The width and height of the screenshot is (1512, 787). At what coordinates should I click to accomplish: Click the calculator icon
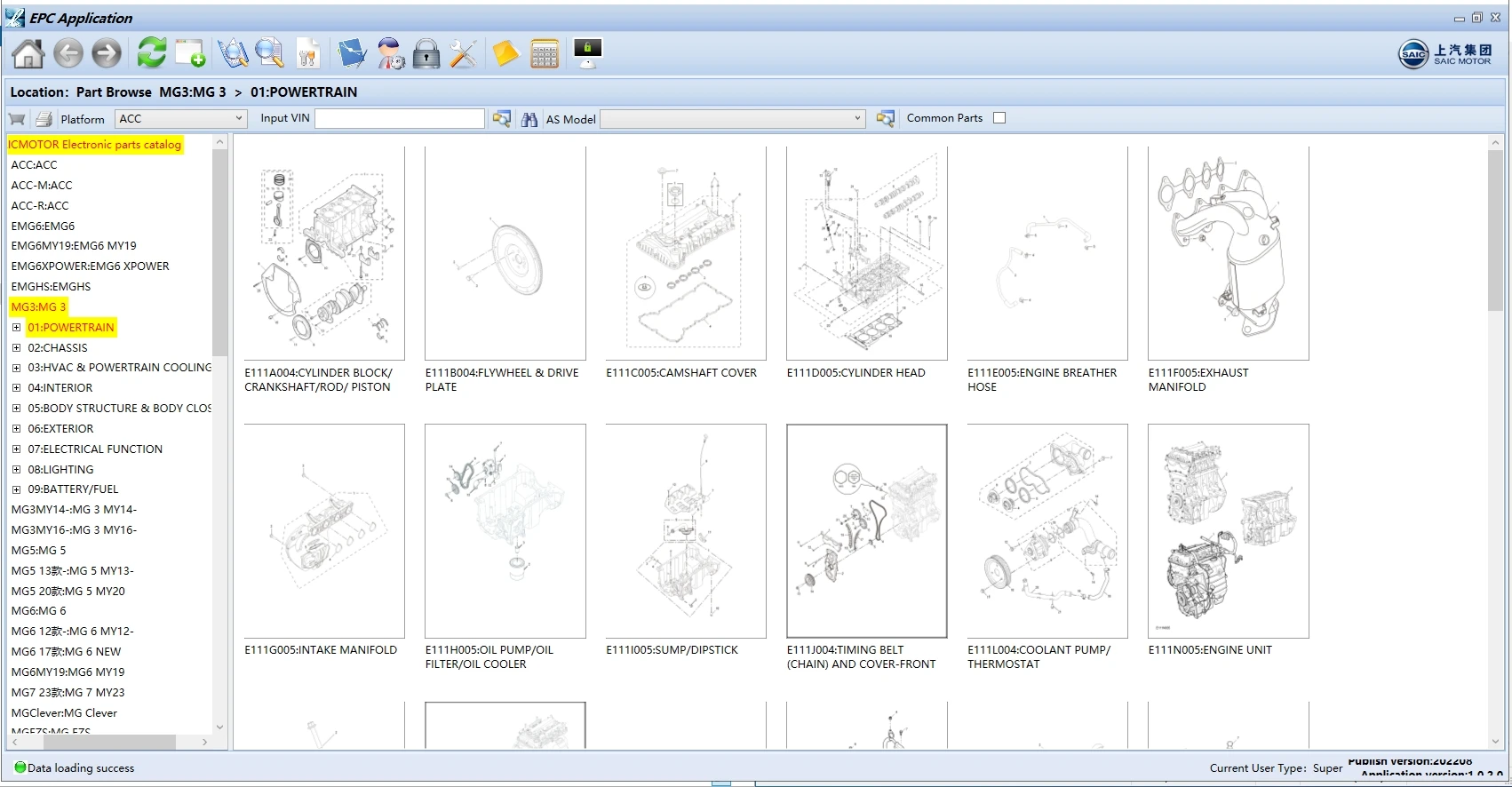(544, 54)
